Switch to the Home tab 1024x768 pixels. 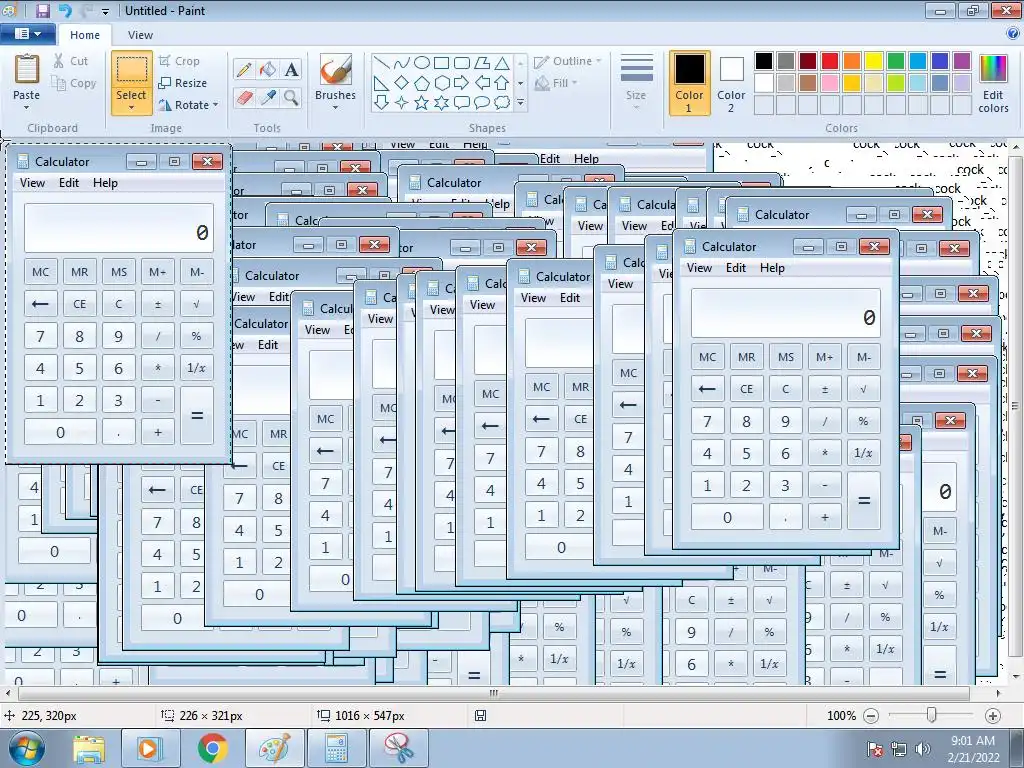tap(85, 35)
